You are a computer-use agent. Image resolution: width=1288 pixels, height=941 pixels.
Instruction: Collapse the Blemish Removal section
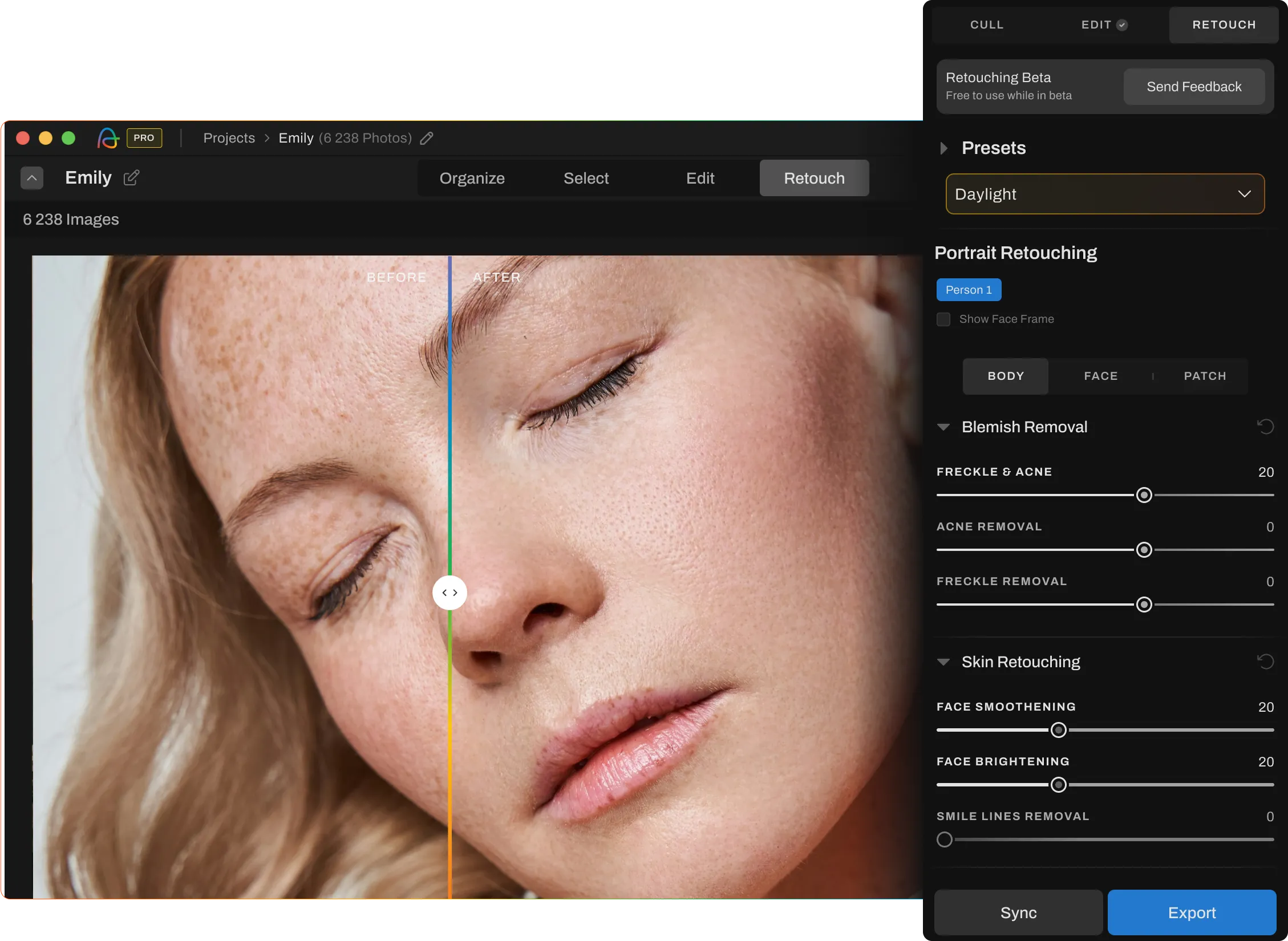[x=943, y=427]
